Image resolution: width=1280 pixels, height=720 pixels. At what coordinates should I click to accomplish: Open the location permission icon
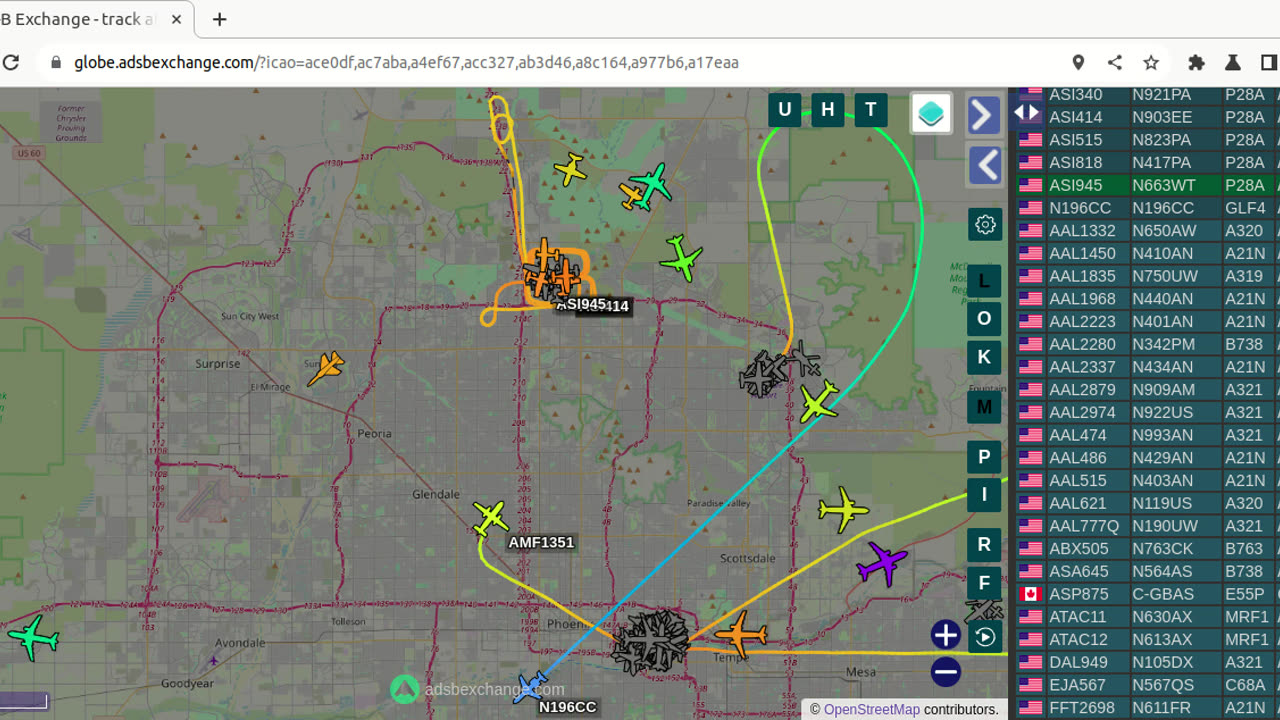[x=1078, y=62]
